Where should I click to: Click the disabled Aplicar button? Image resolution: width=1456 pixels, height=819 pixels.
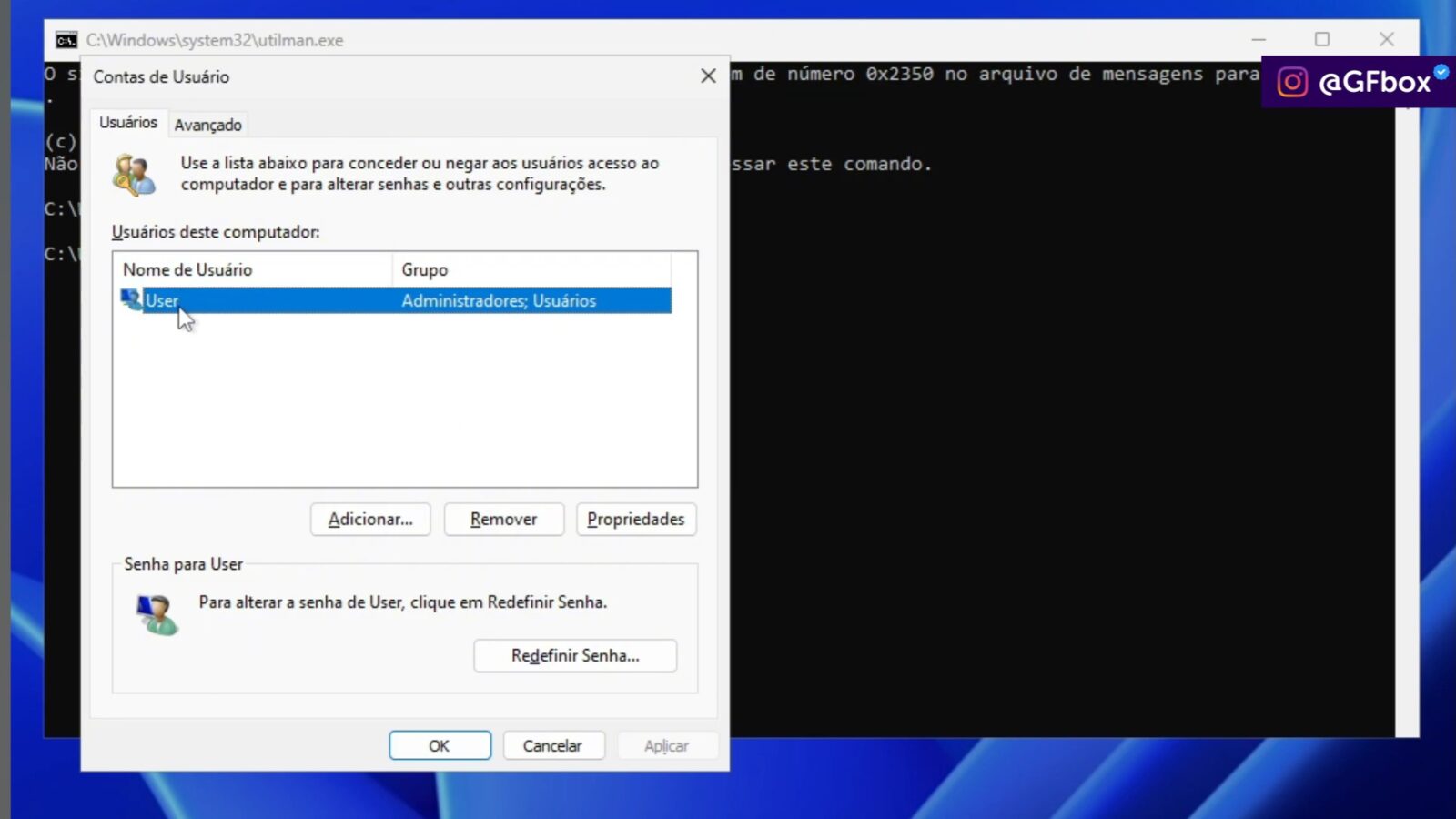[x=667, y=745]
